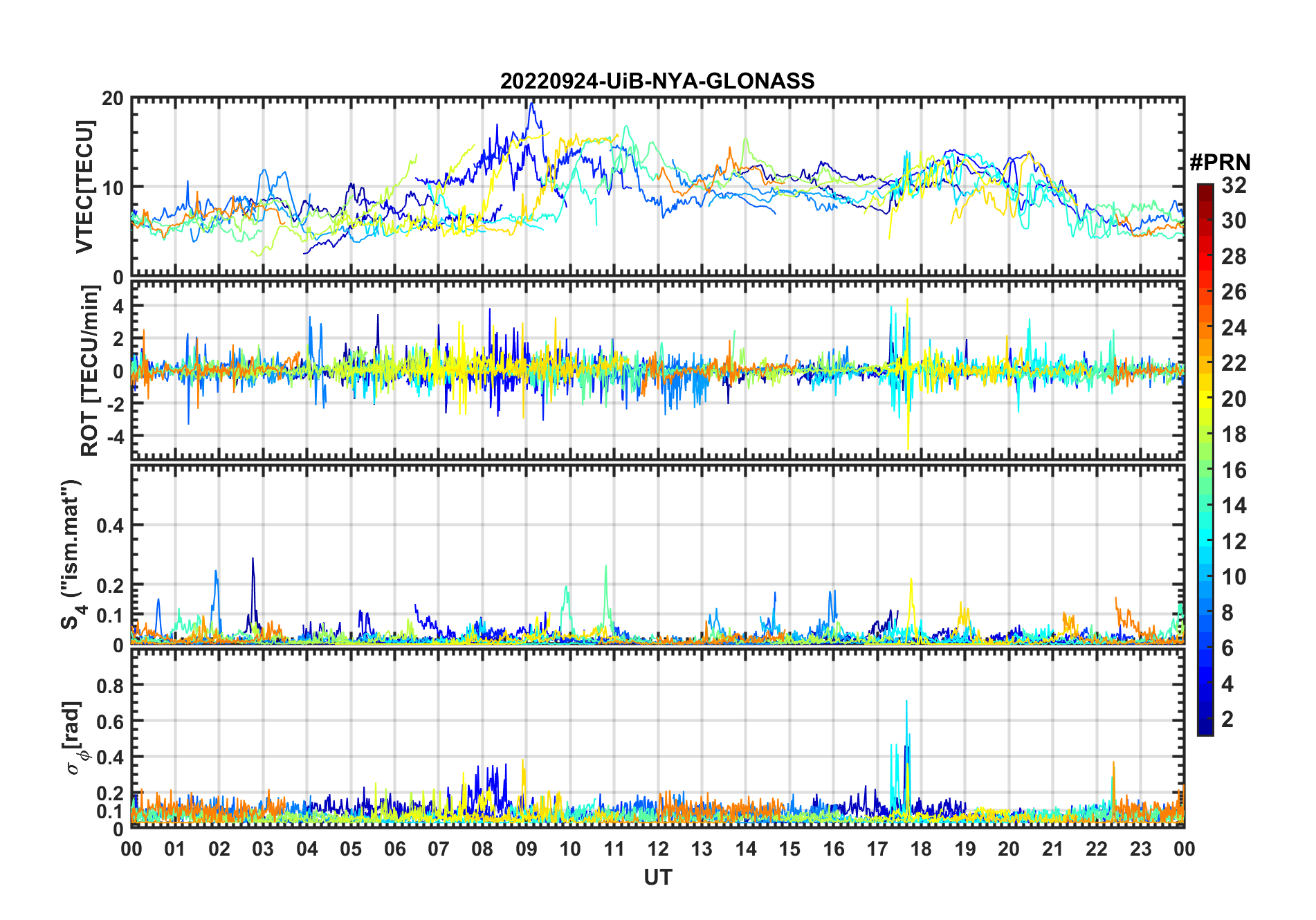Click the dark red top of the PRN colorbar
Viewport: 1316px width, 920px height.
[x=1205, y=192]
